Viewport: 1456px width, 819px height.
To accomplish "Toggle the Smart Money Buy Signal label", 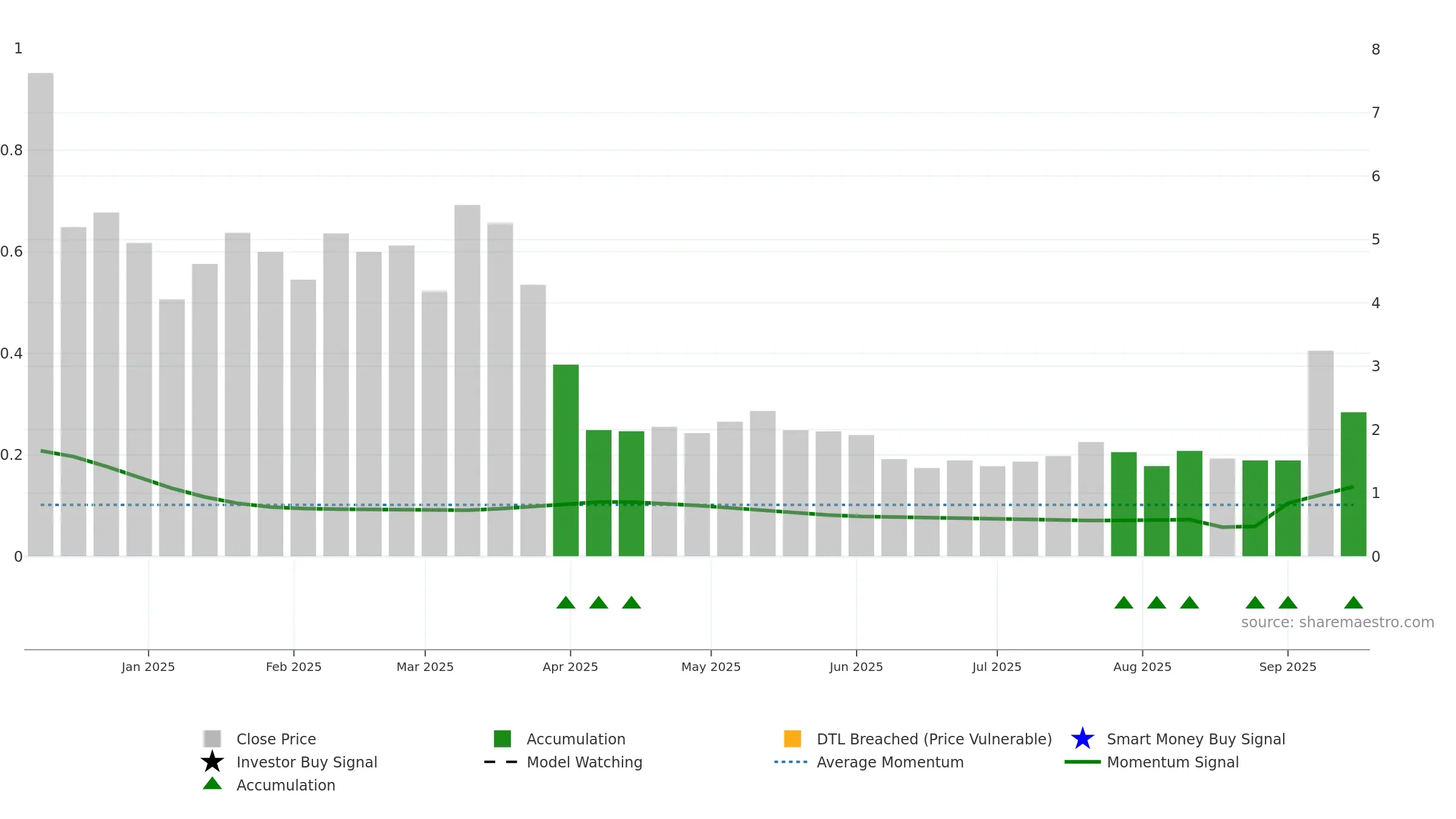I will [1196, 739].
